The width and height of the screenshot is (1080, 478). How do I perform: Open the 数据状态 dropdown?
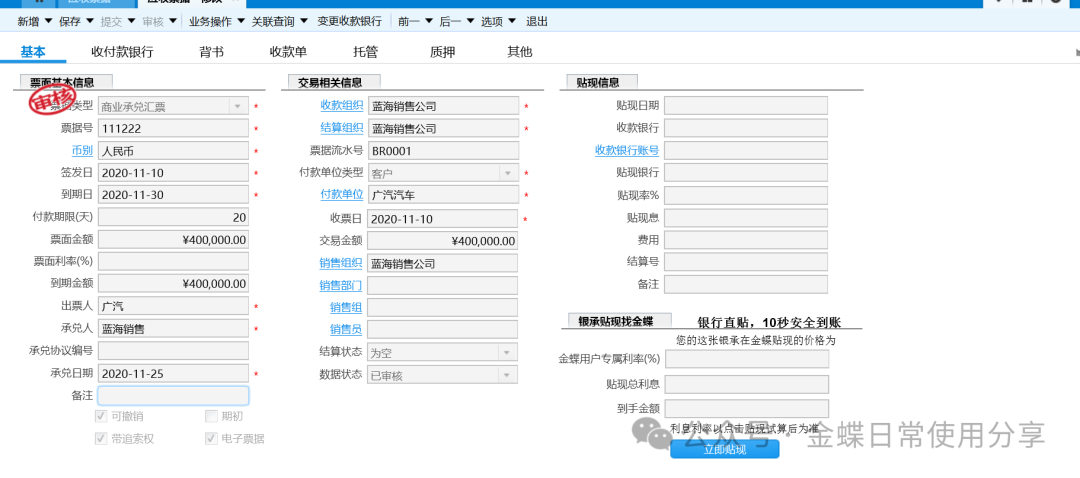[x=508, y=375]
